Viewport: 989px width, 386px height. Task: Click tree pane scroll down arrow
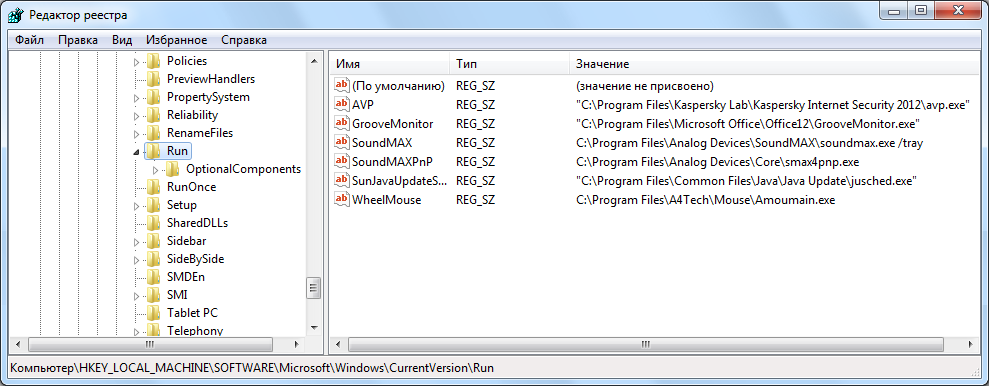pyautogui.click(x=313, y=328)
